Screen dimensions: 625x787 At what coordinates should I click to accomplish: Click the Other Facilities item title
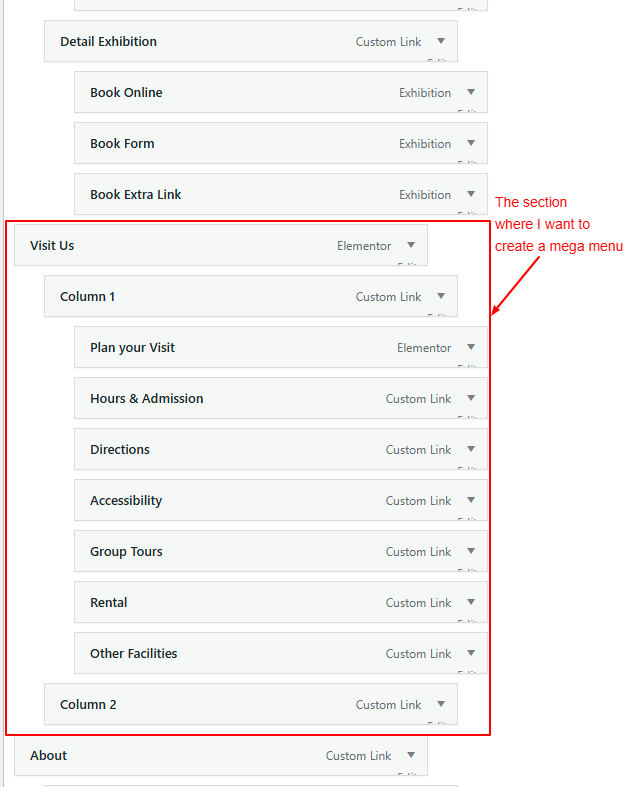click(x=133, y=654)
